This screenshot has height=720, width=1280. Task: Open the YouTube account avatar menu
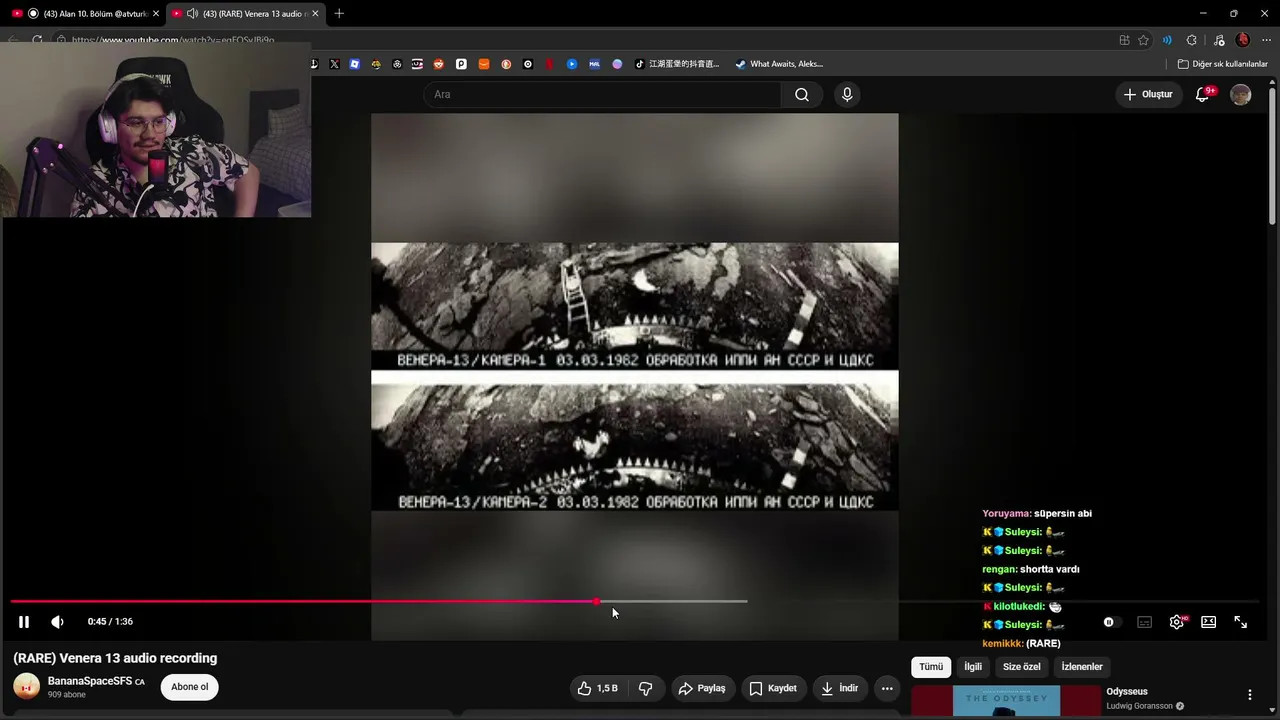coord(1241,94)
